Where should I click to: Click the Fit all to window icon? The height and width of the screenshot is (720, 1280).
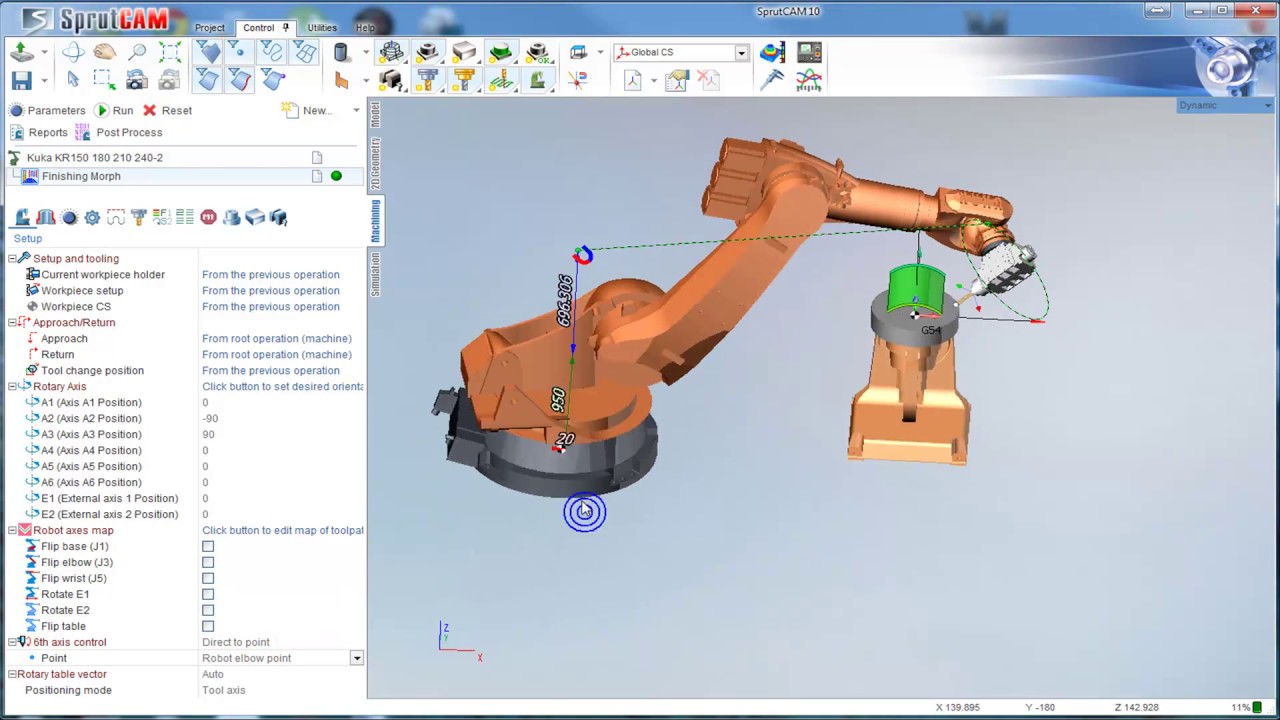[x=170, y=52]
